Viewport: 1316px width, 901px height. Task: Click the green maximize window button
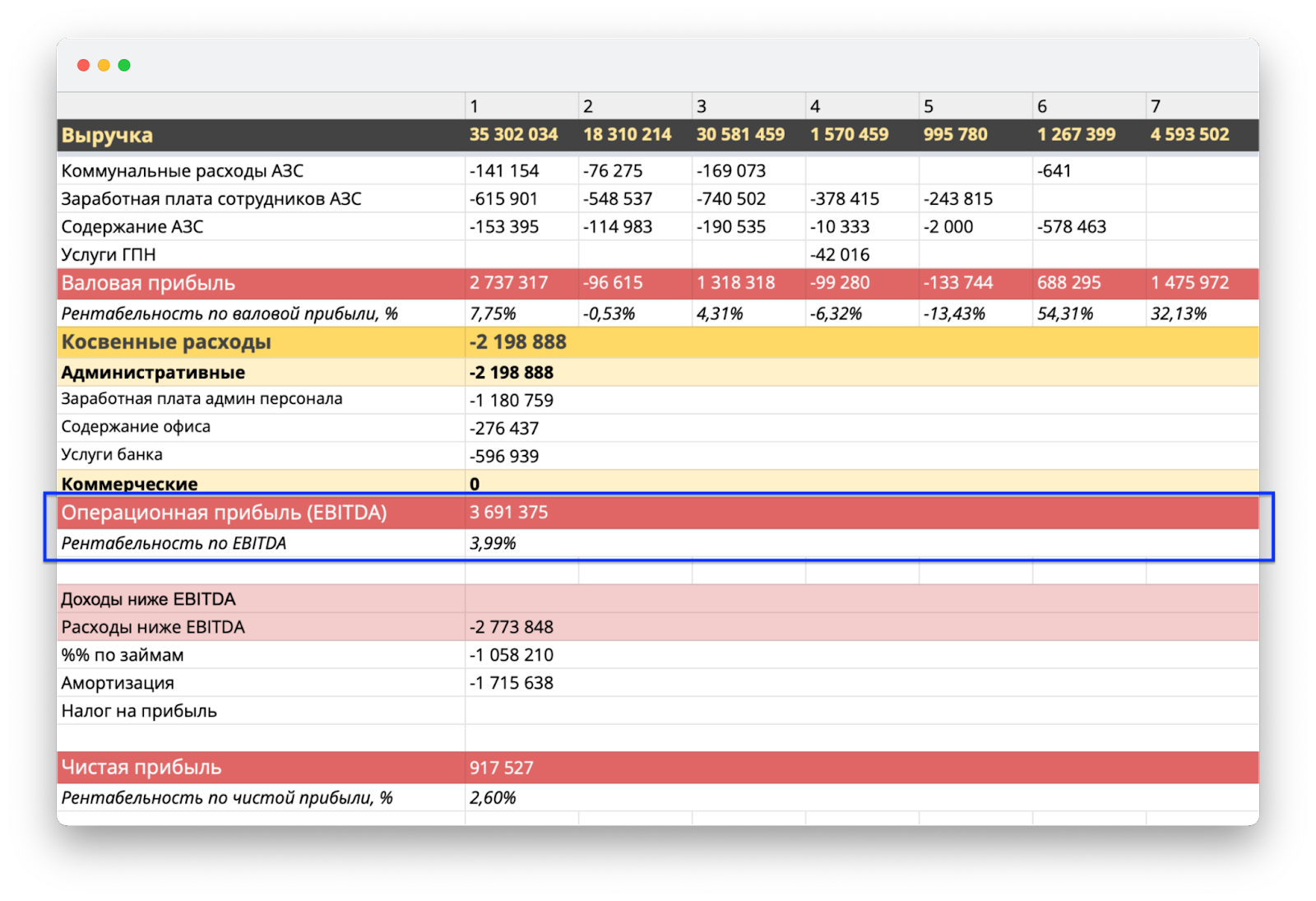click(x=124, y=65)
